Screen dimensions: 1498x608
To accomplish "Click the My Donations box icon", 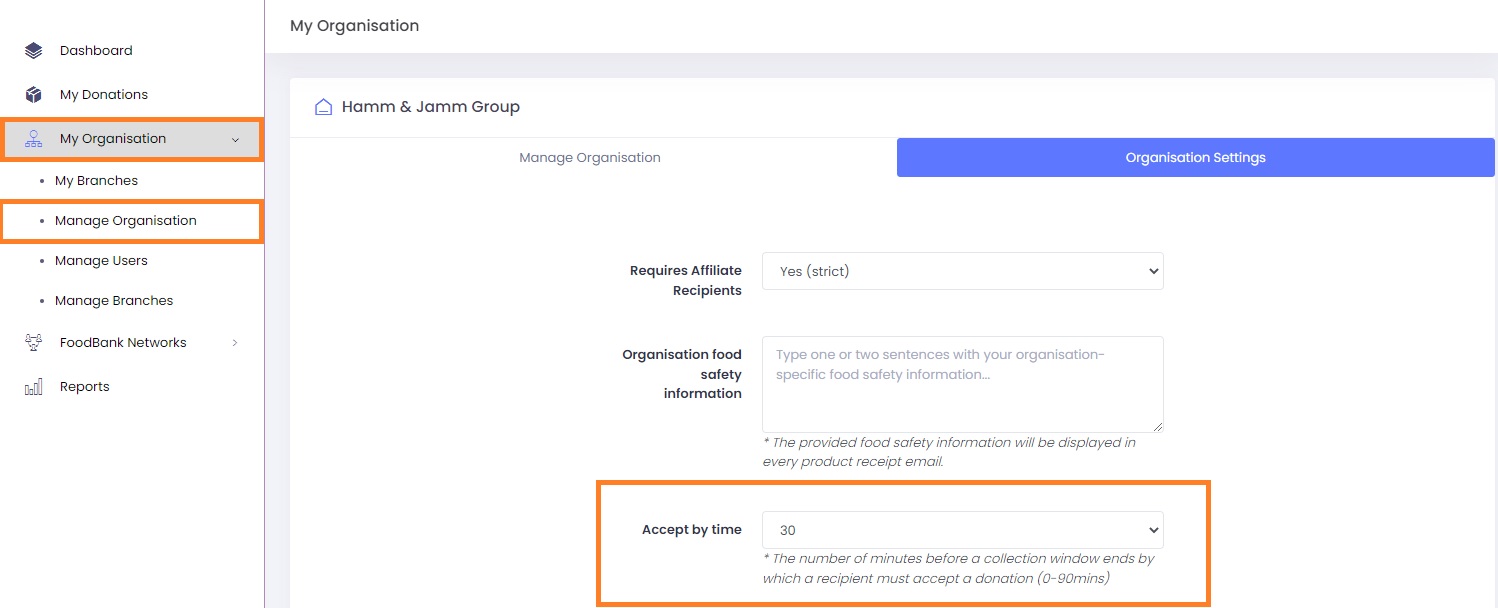I will tap(34, 95).
